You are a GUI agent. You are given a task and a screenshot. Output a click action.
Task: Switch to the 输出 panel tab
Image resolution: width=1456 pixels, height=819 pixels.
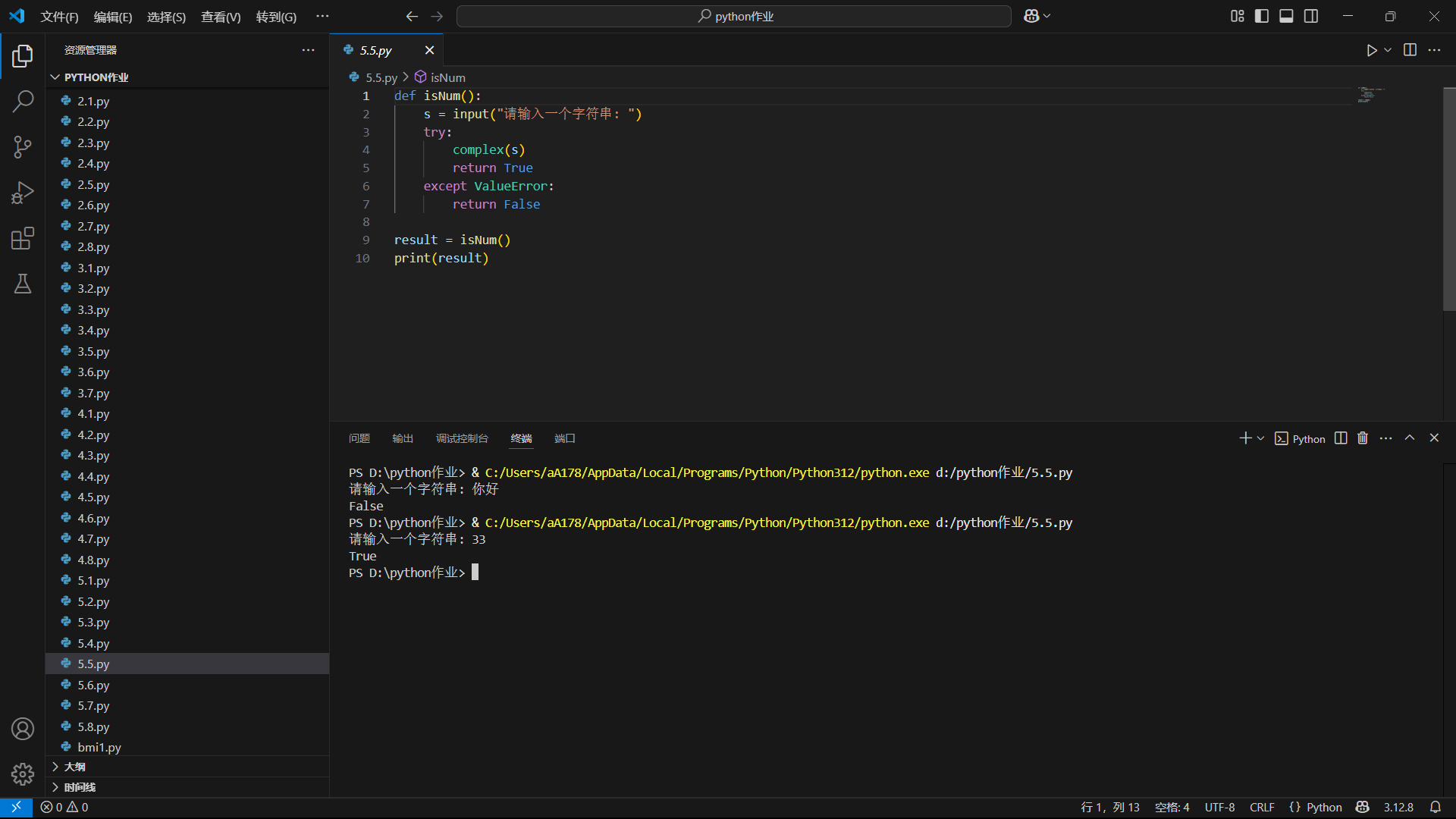pyautogui.click(x=403, y=438)
